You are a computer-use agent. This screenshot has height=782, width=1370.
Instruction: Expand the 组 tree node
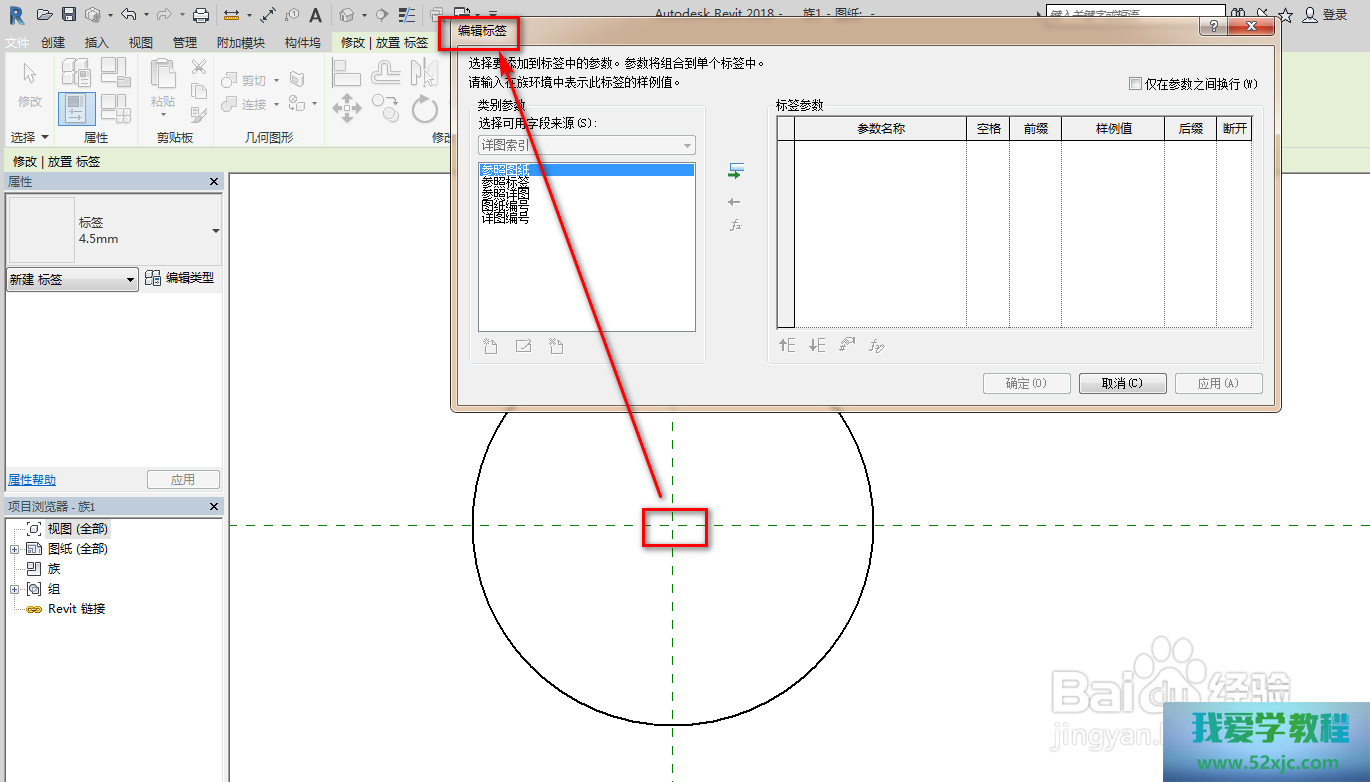[15, 589]
